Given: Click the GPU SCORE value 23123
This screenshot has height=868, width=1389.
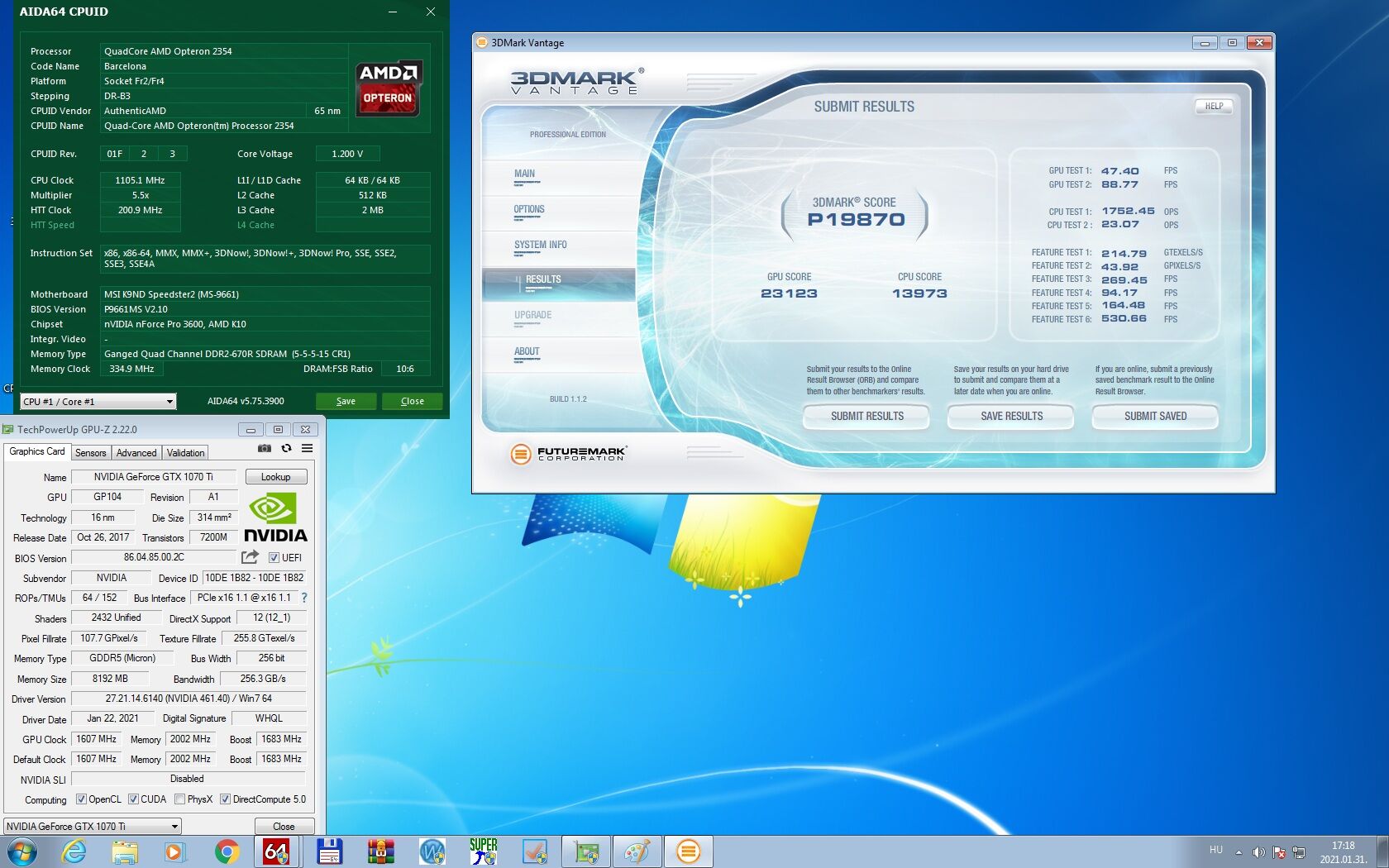Looking at the screenshot, I should (789, 293).
